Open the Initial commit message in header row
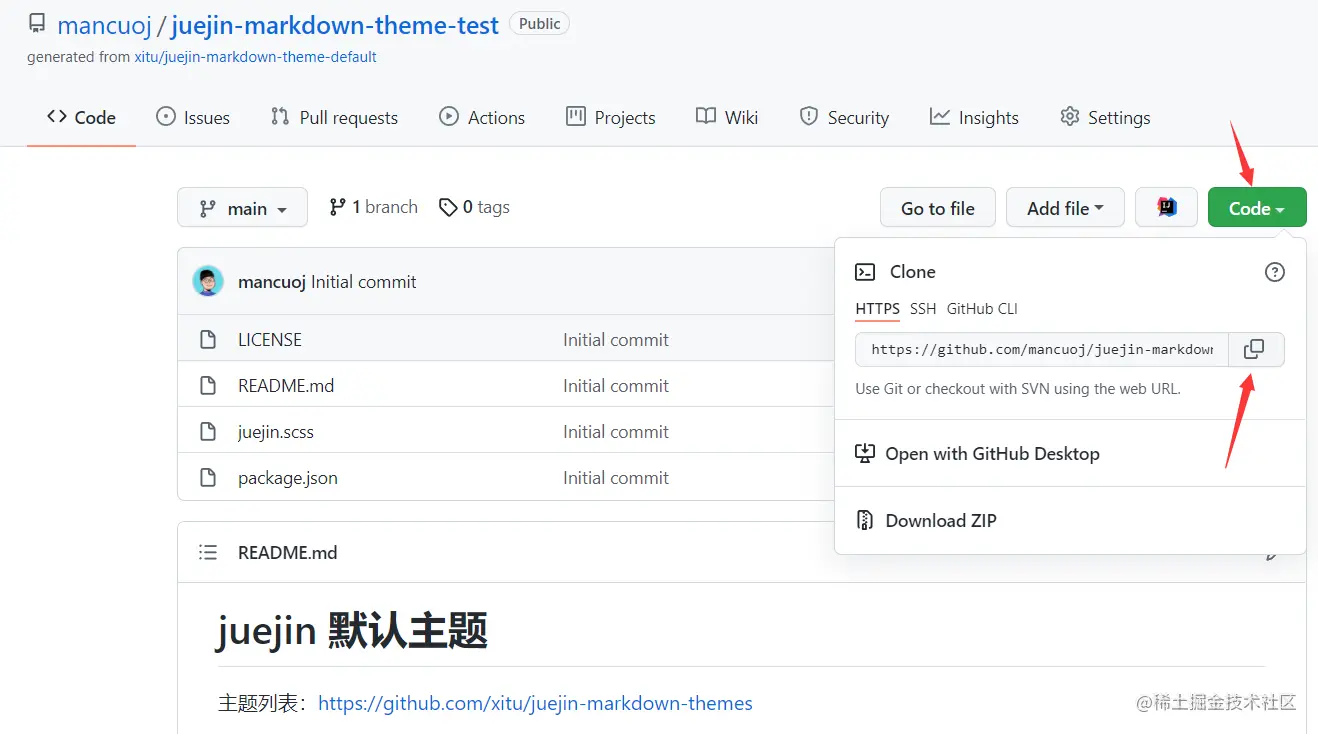The width and height of the screenshot is (1318, 734). point(364,282)
